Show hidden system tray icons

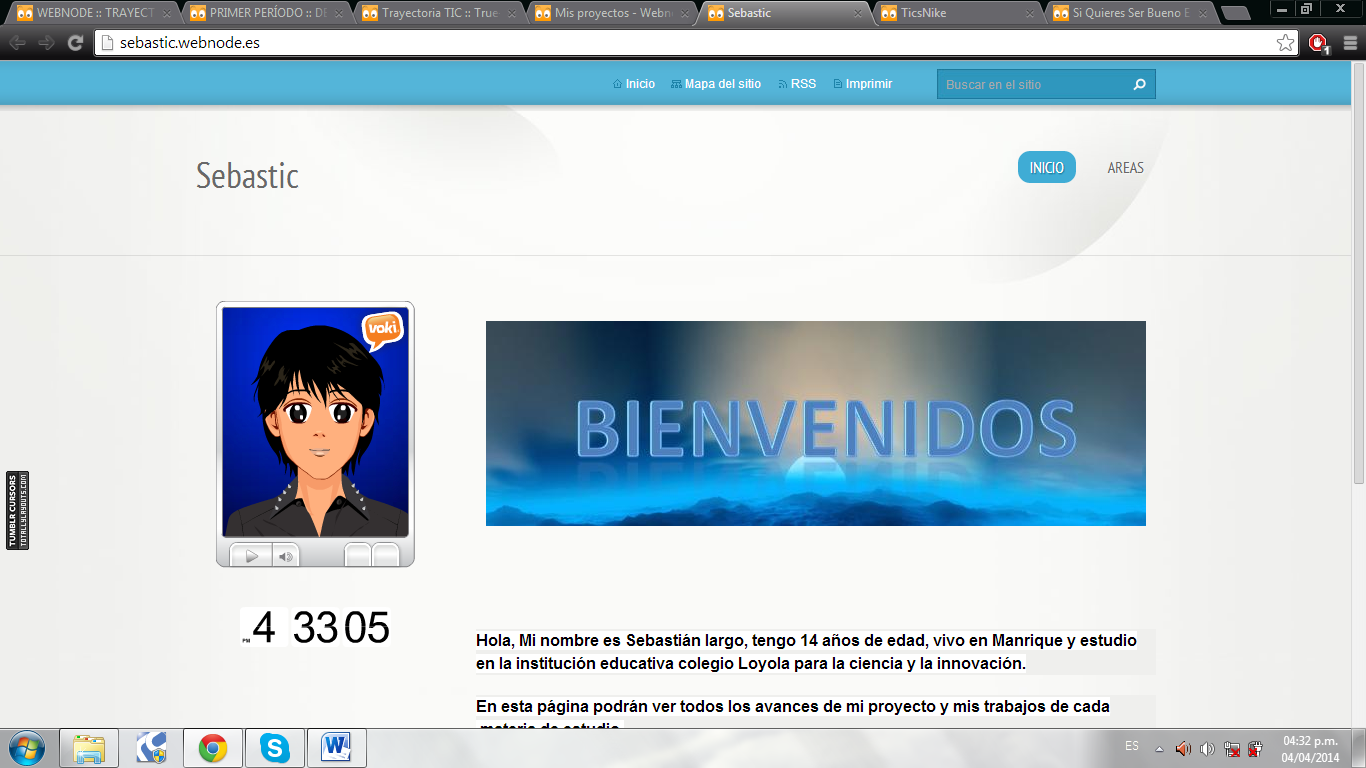point(1159,748)
